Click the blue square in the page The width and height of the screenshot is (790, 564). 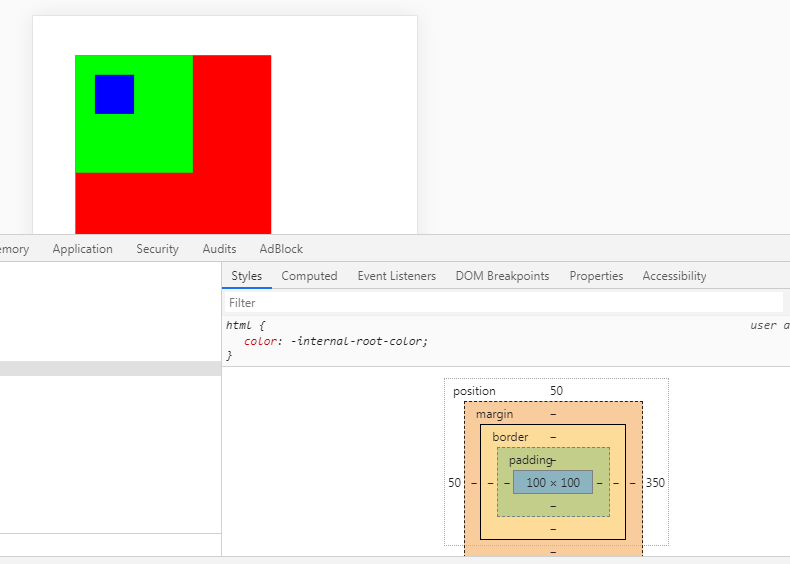[114, 94]
